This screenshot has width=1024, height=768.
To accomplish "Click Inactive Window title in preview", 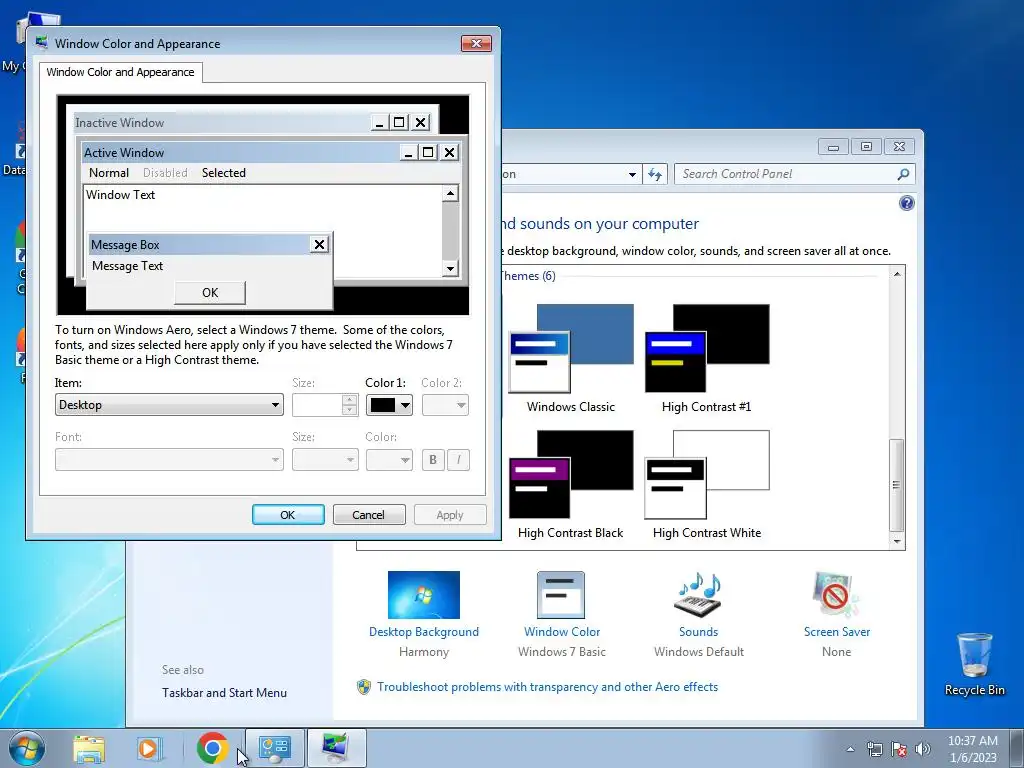I will [120, 122].
